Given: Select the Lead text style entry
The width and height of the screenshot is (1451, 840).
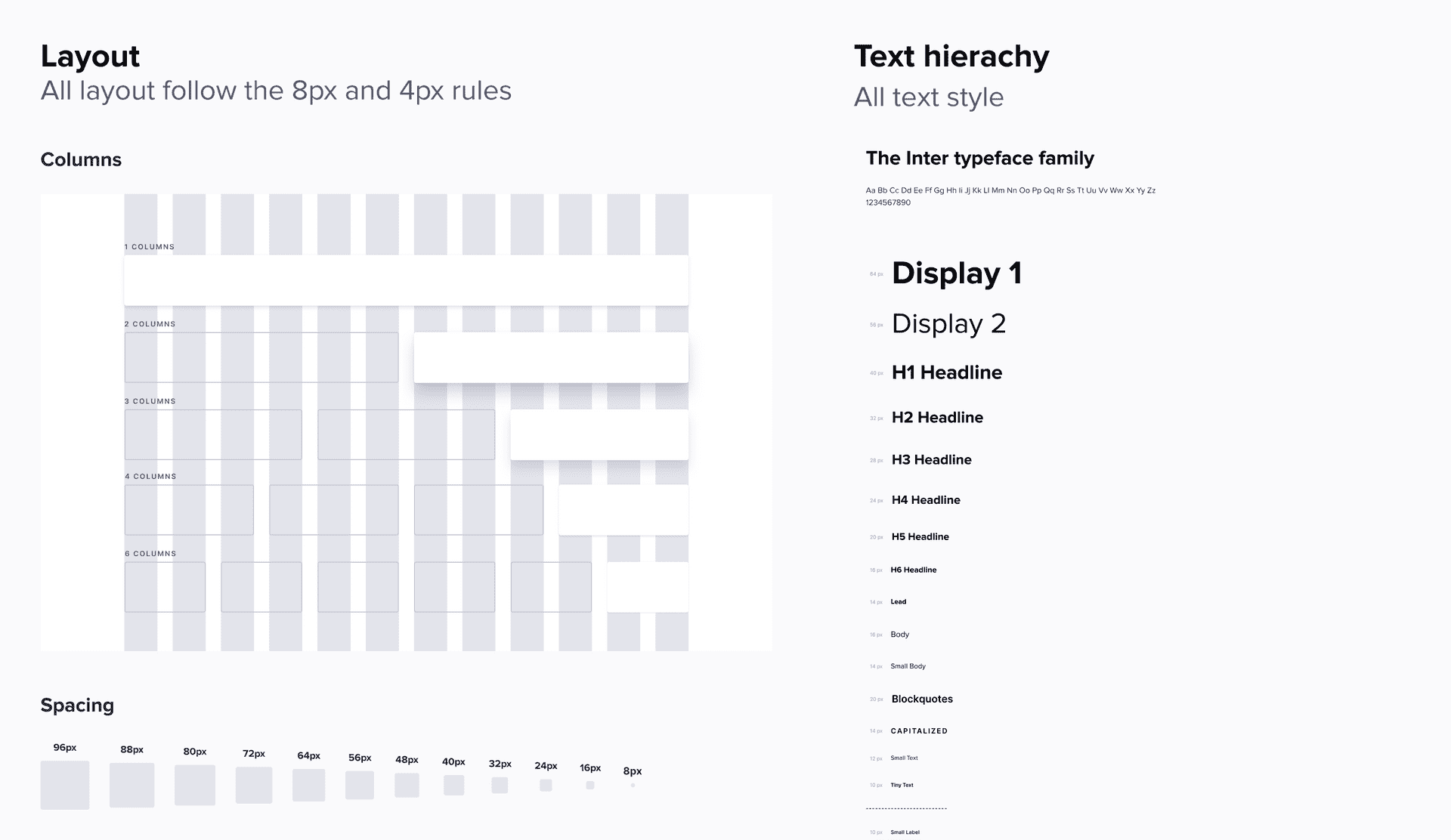Looking at the screenshot, I should click(x=898, y=601).
